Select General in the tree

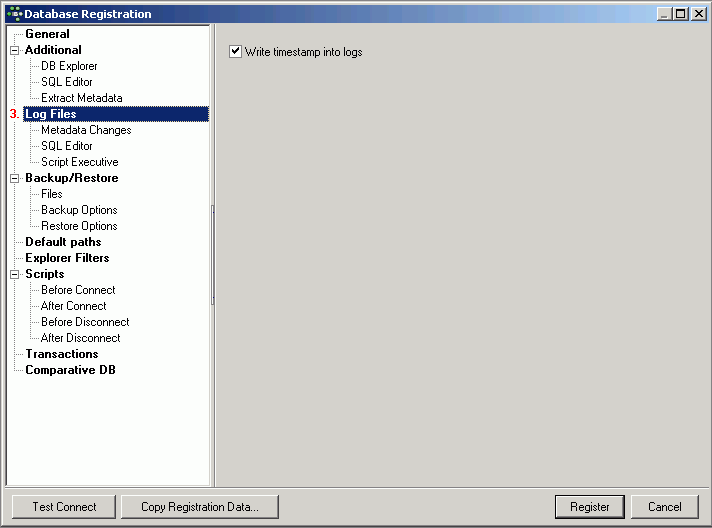coord(47,34)
